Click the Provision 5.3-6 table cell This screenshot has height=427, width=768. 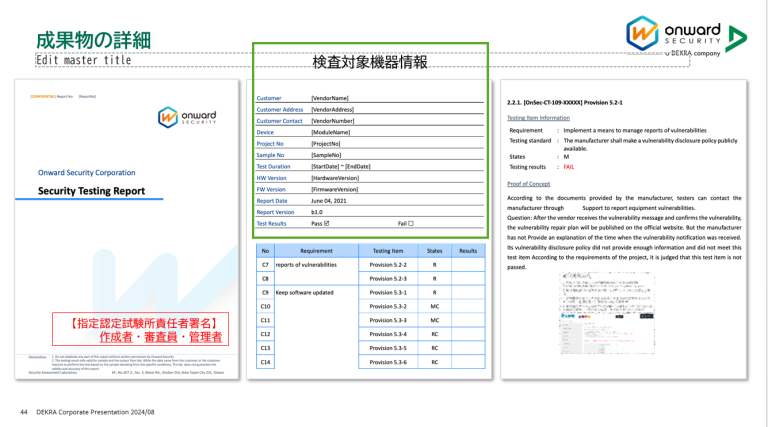point(388,362)
